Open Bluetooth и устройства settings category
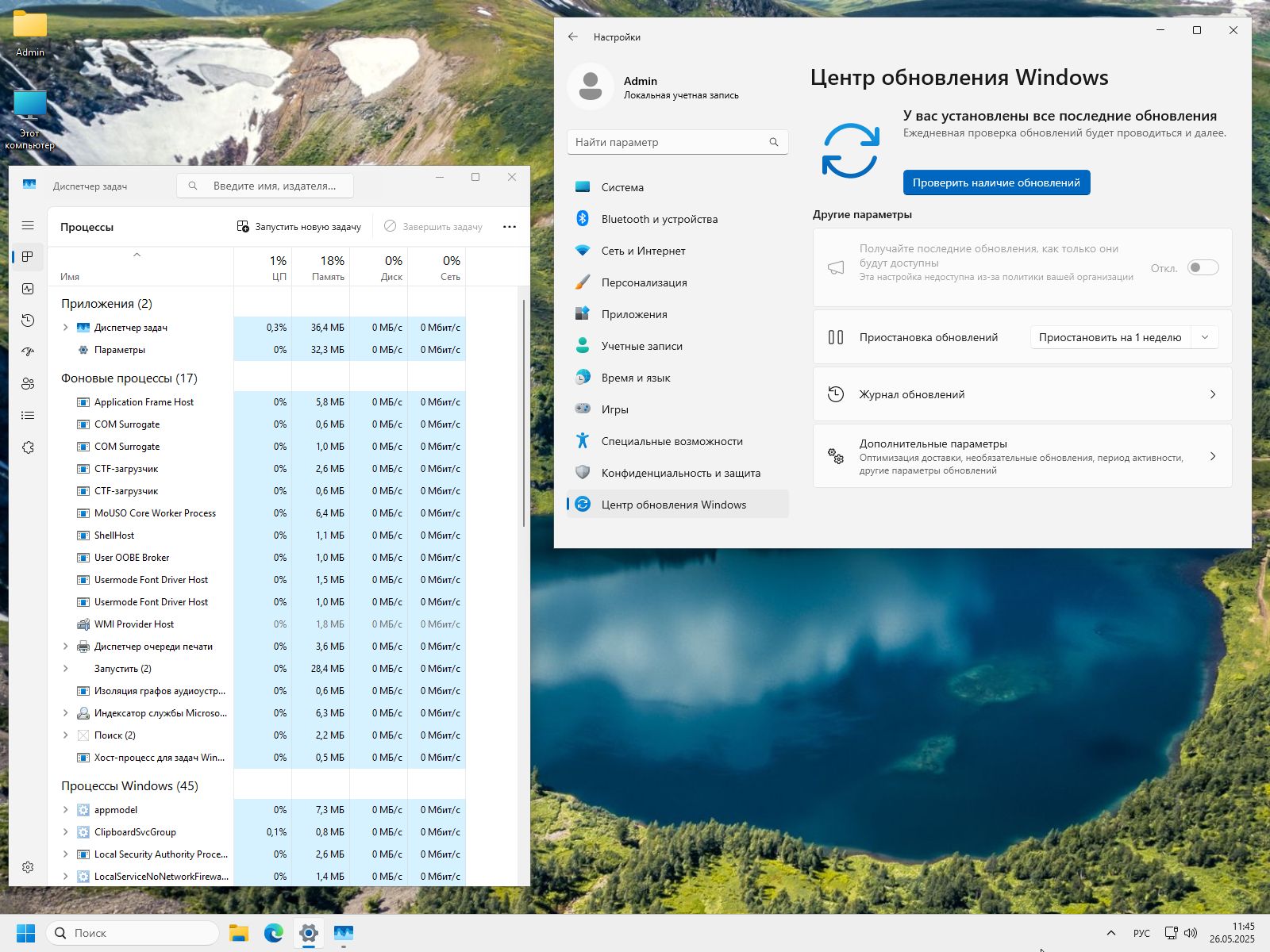This screenshot has height=952, width=1270. 678,219
